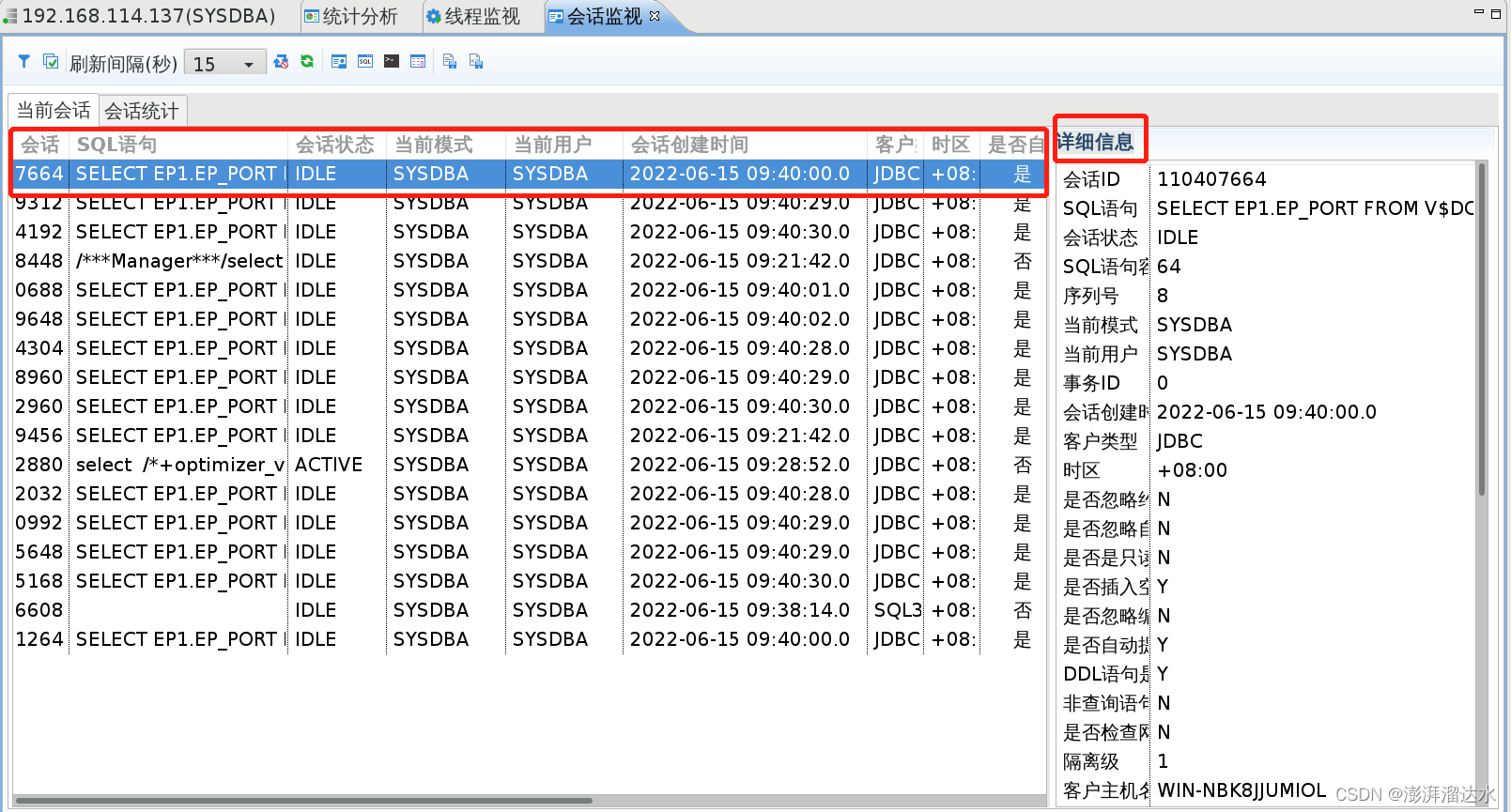Click the session ID cell 9456
Viewport: 1511px width, 812px height.
click(x=39, y=436)
